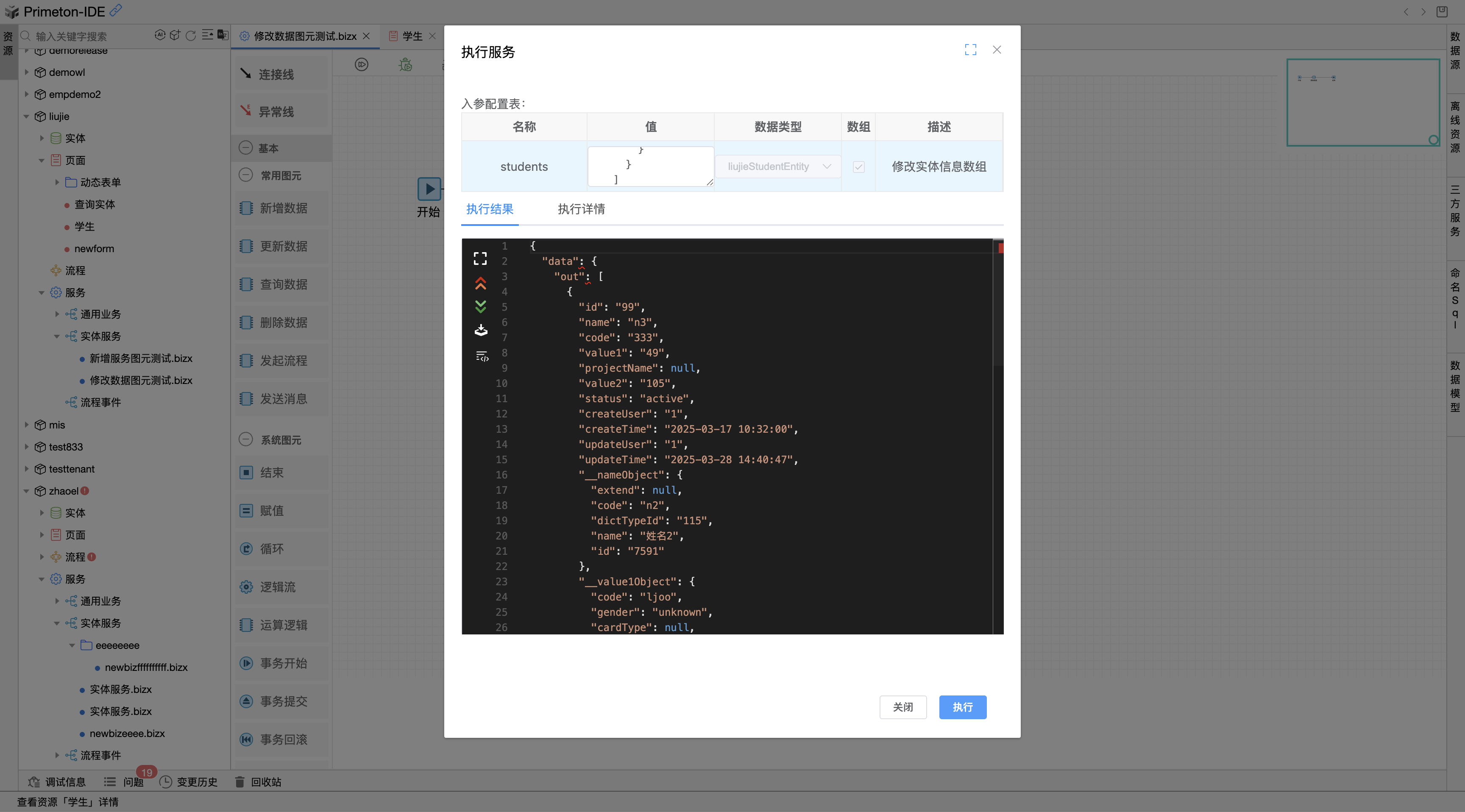Click the blue 执行 button

[962, 707]
